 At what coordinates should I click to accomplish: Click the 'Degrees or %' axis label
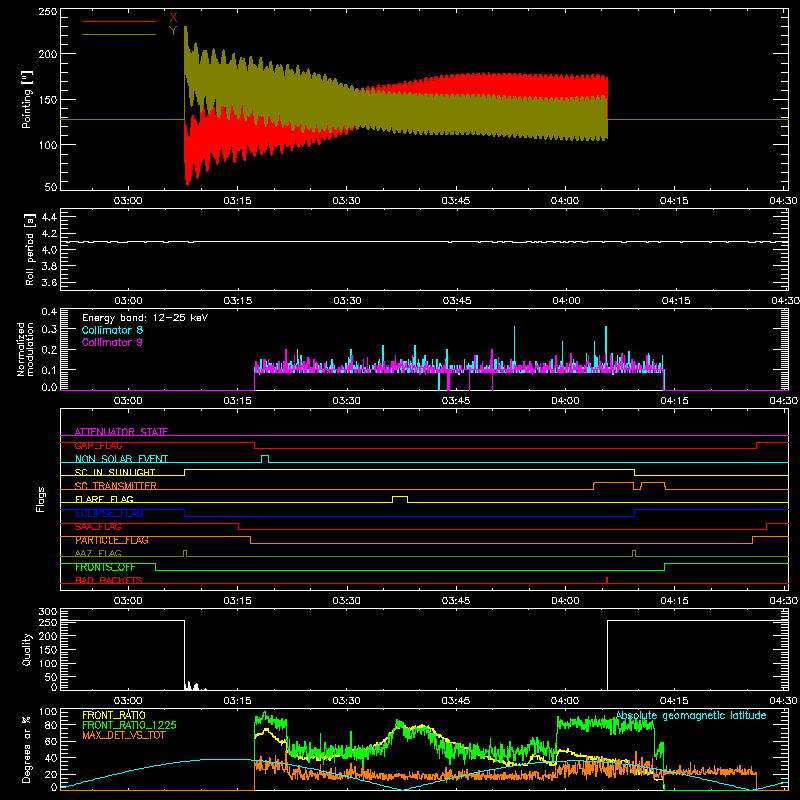tap(27, 749)
